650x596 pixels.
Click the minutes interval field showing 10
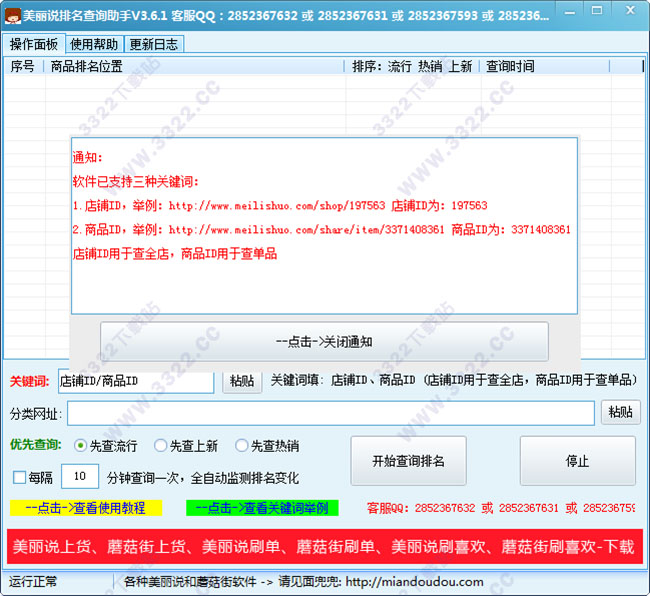coord(80,477)
